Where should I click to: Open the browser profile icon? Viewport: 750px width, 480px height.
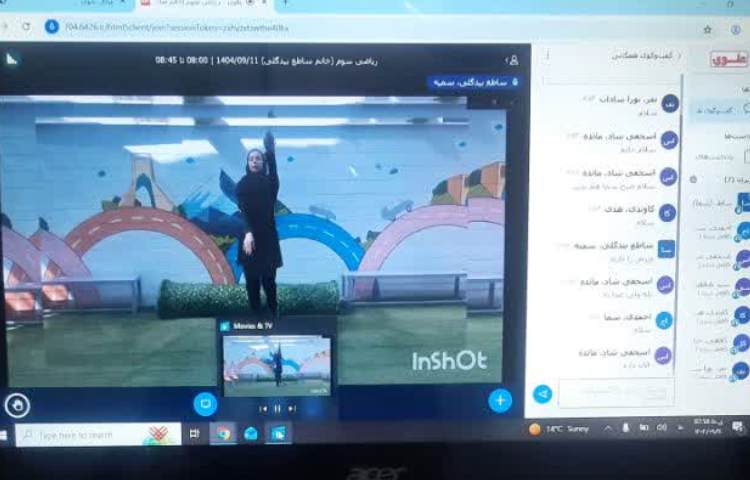(736, 29)
